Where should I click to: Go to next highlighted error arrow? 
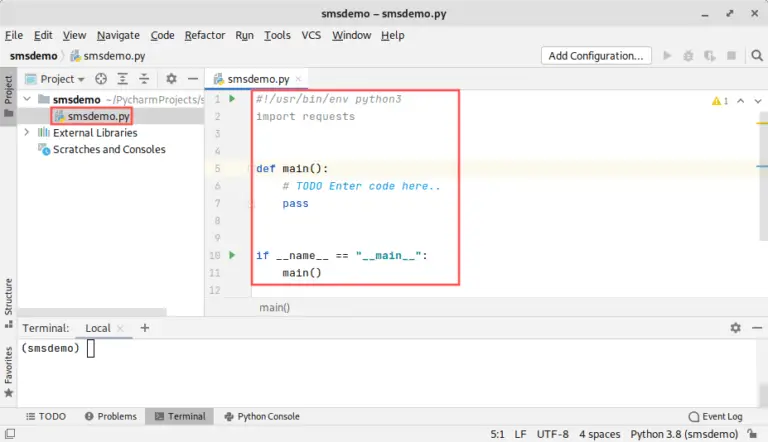point(758,101)
